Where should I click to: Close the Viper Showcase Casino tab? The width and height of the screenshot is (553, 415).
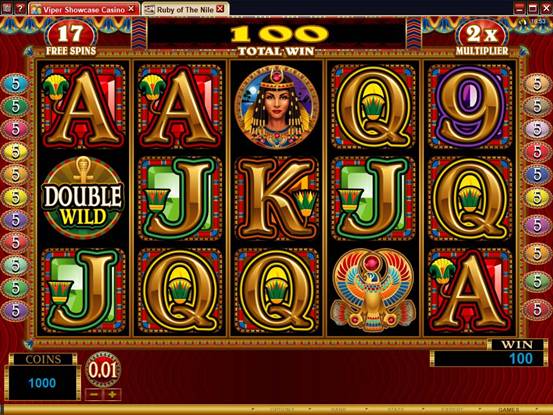[x=131, y=9]
